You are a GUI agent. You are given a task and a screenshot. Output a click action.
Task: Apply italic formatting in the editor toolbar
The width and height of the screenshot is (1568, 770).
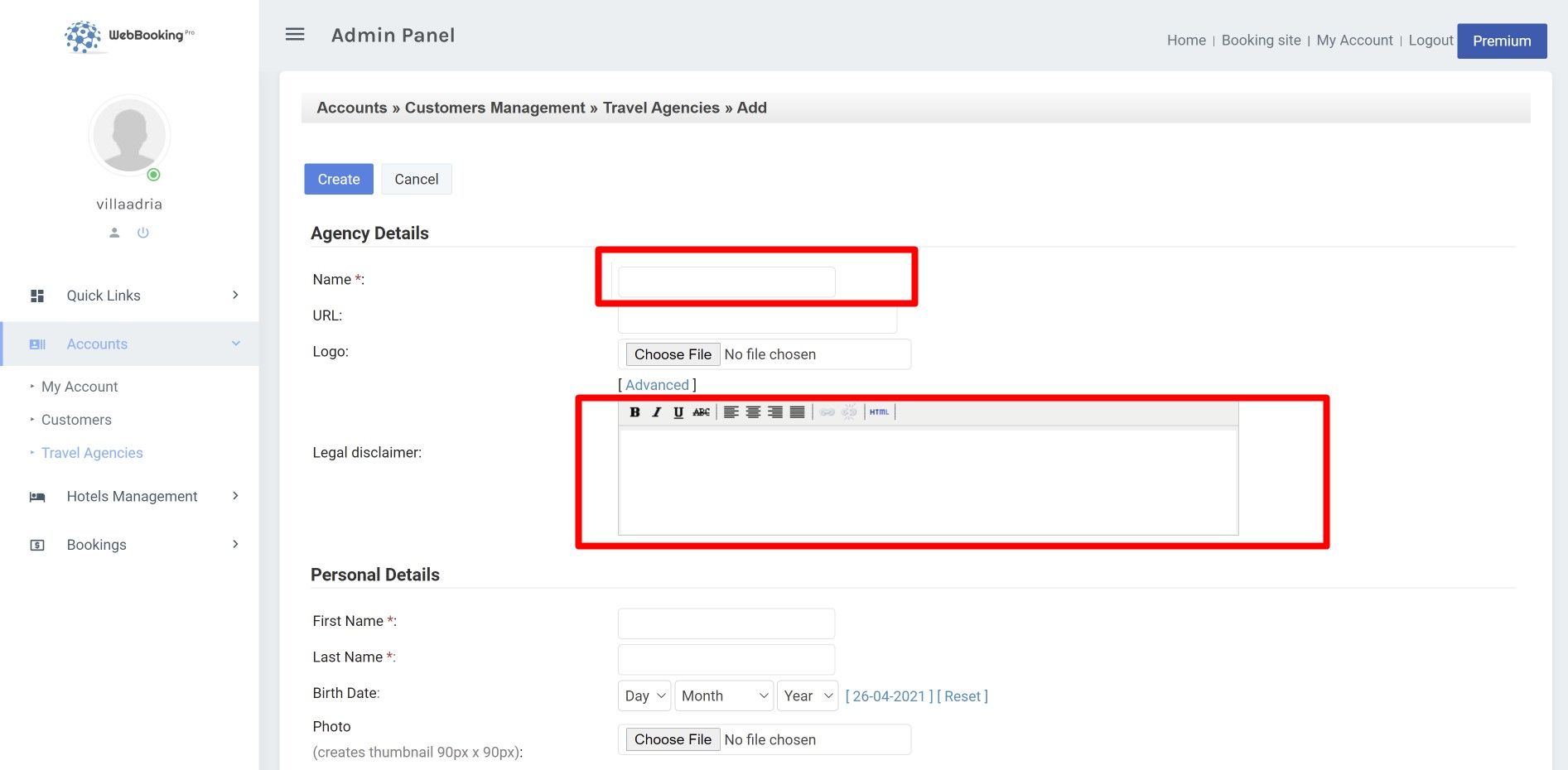point(656,412)
